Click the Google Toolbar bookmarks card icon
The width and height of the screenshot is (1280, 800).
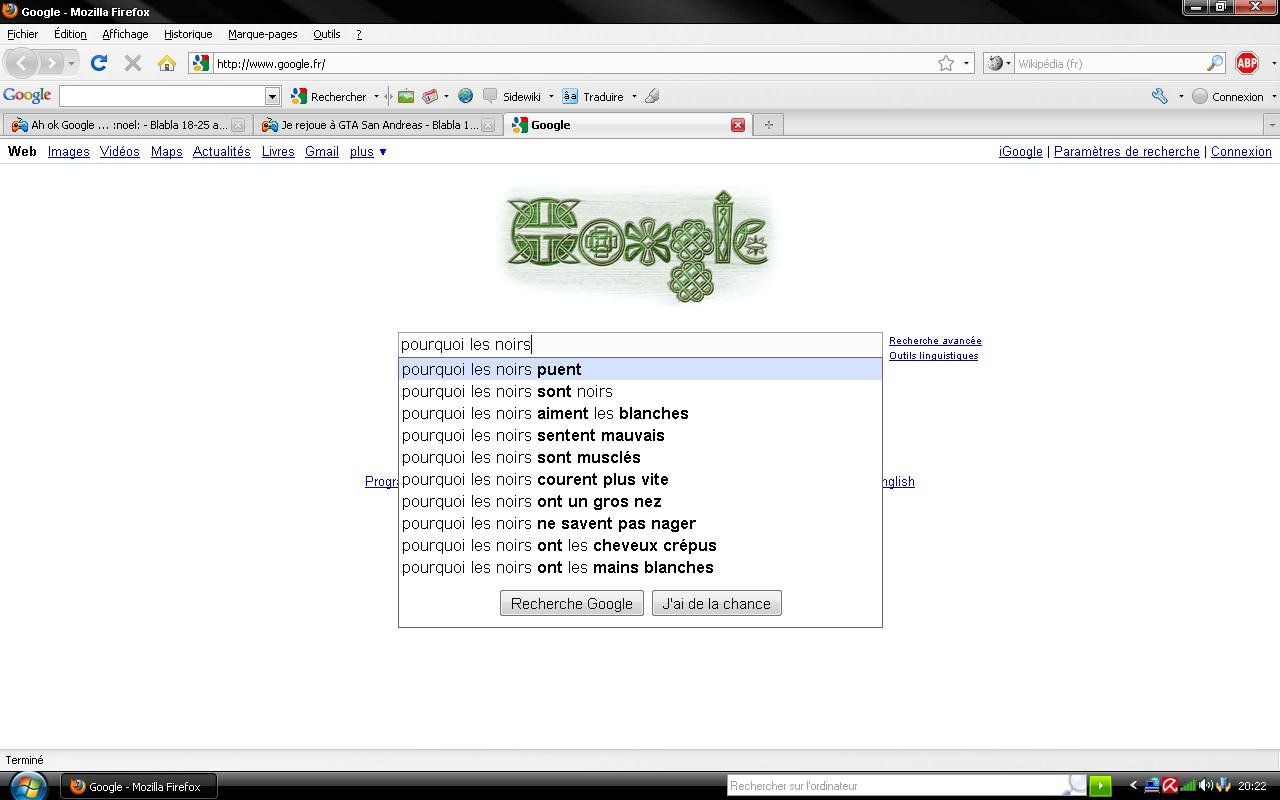point(430,96)
